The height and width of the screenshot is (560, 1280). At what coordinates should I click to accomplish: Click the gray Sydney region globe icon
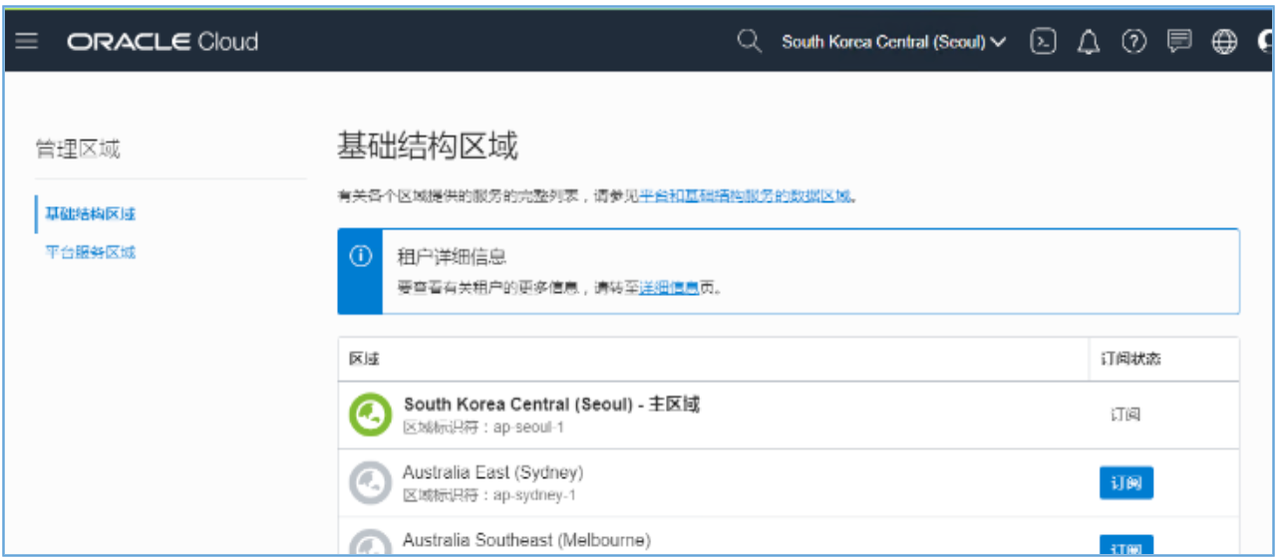click(370, 484)
